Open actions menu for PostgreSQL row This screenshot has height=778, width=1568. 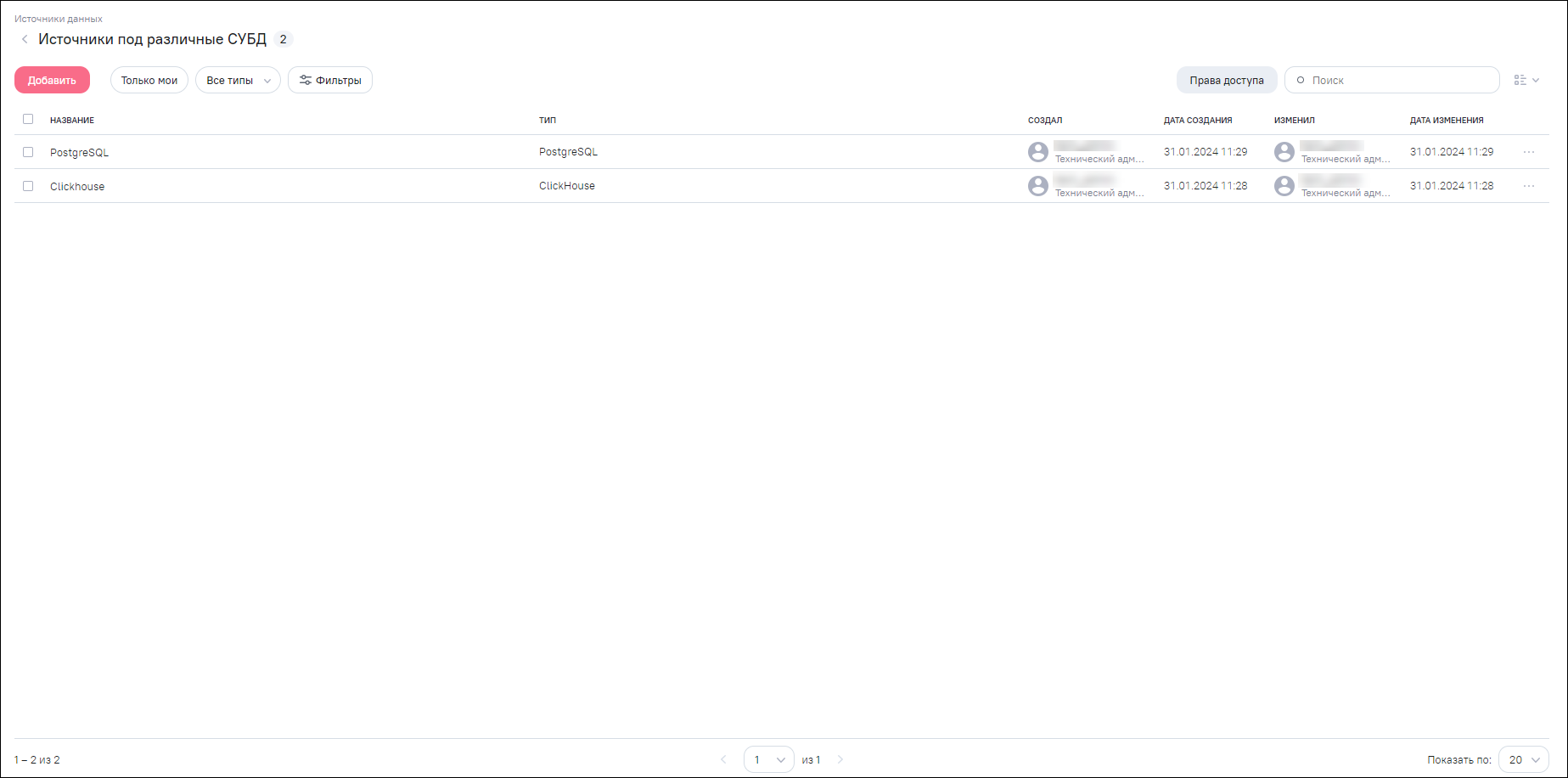click(x=1529, y=152)
